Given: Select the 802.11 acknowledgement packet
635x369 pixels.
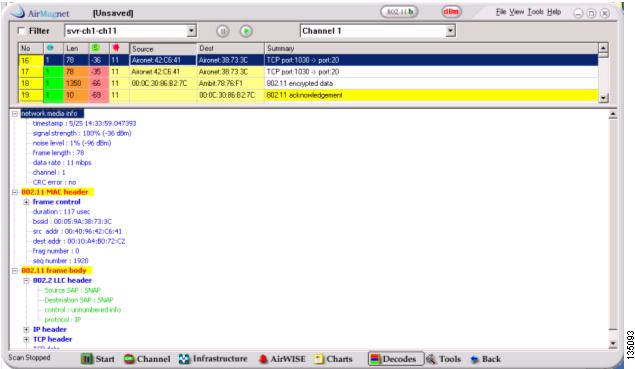Looking at the screenshot, I should (308, 95).
